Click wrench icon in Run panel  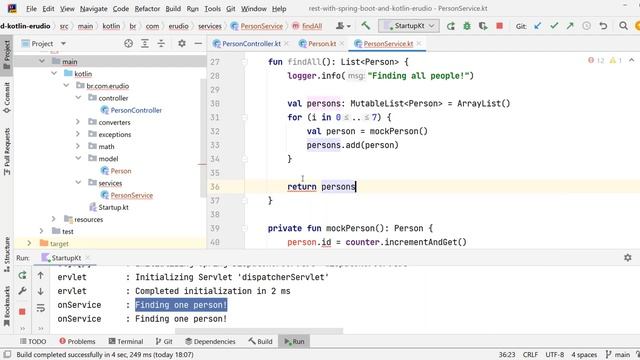(22, 291)
